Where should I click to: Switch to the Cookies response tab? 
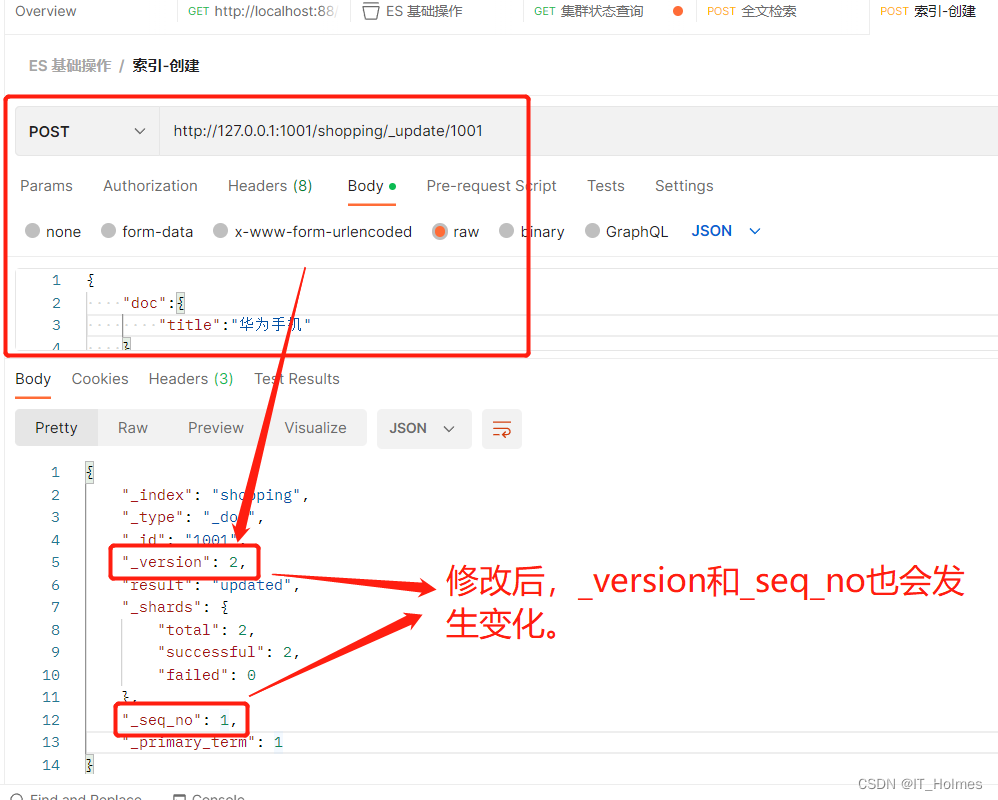(x=100, y=378)
